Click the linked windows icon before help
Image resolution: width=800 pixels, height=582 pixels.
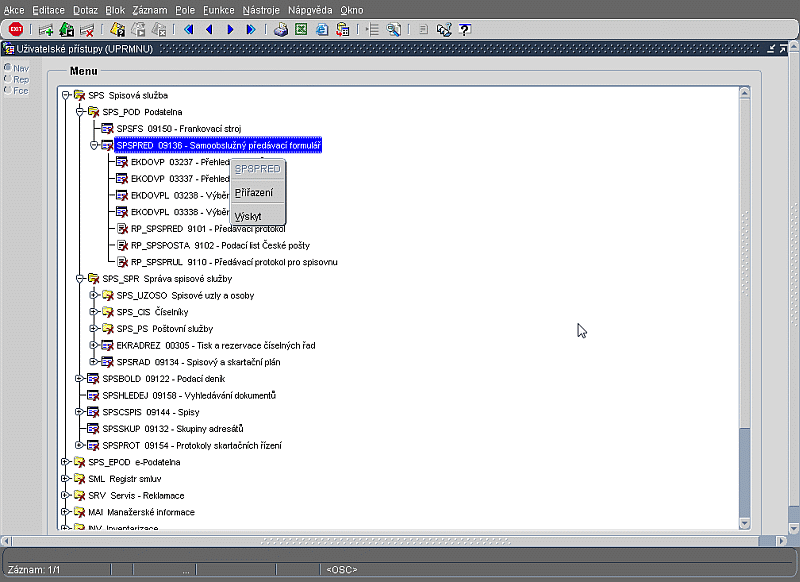click(444, 30)
